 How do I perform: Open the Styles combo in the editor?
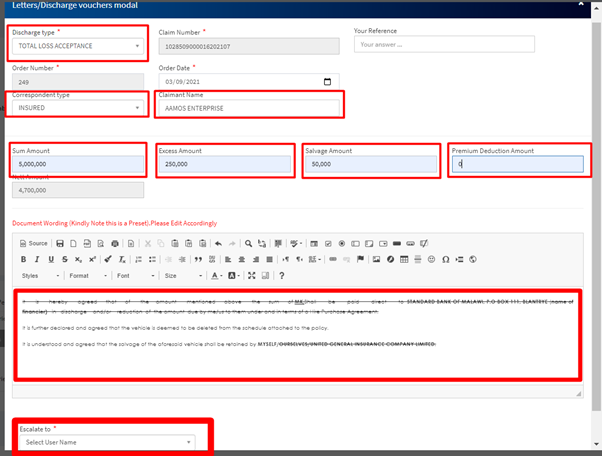42,276
